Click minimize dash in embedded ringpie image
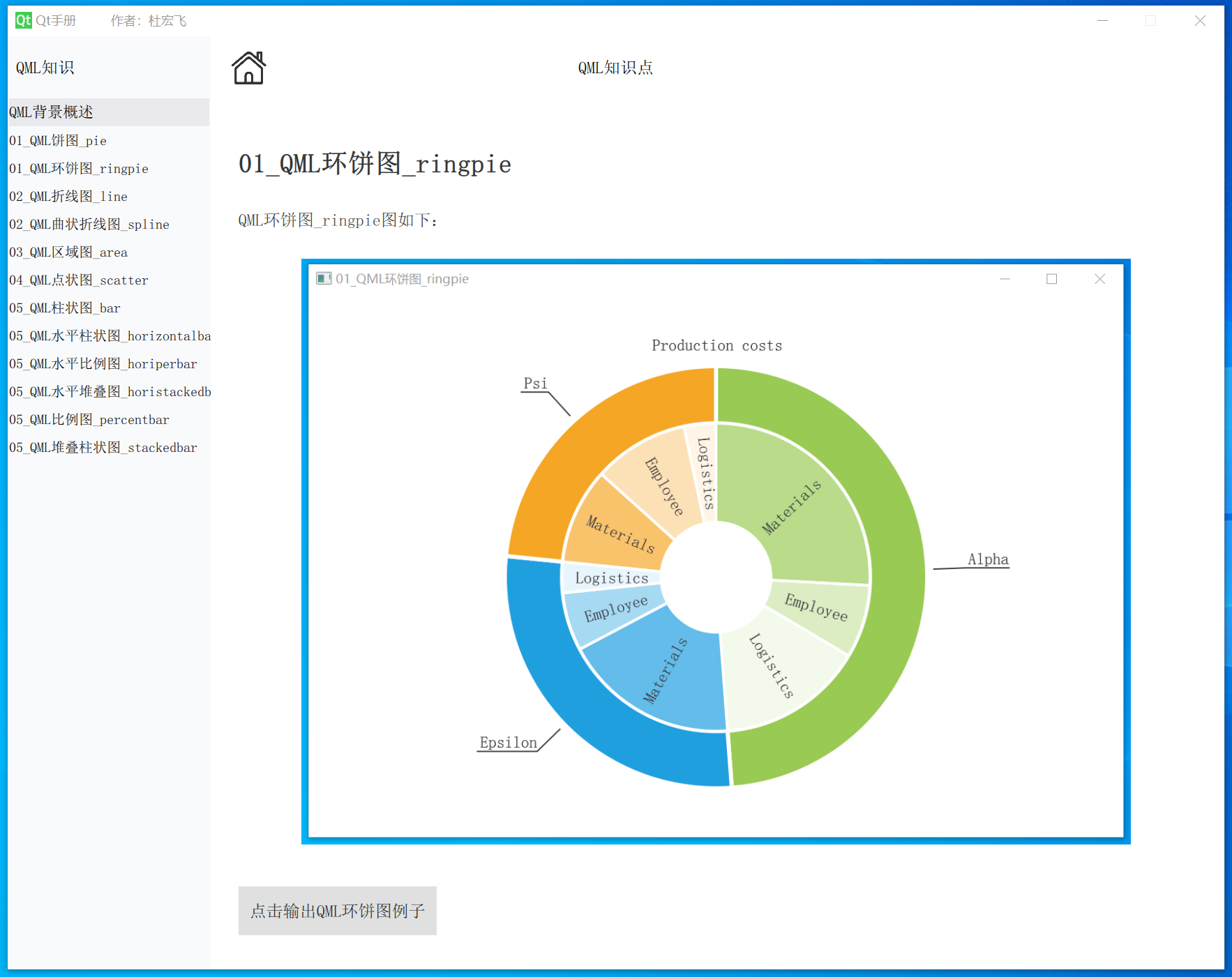Viewport: 1232px width, 977px height. [1005, 279]
